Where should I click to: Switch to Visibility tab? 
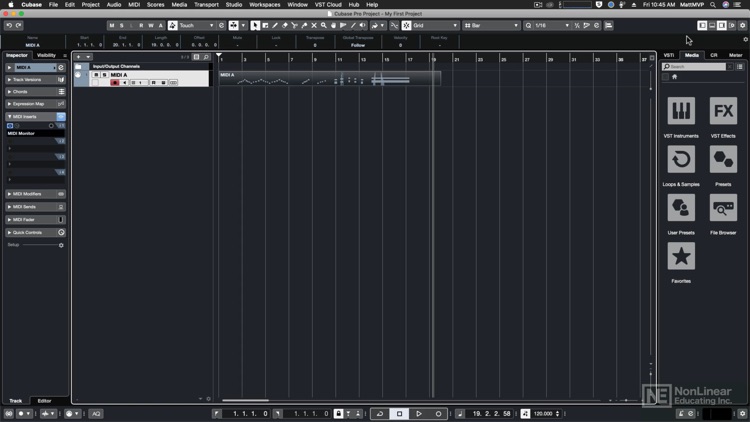[46, 55]
